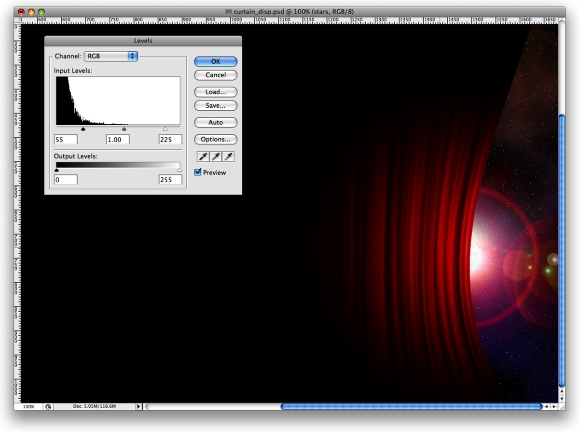
Task: Click the status bar preview icon
Action: (x=48, y=406)
